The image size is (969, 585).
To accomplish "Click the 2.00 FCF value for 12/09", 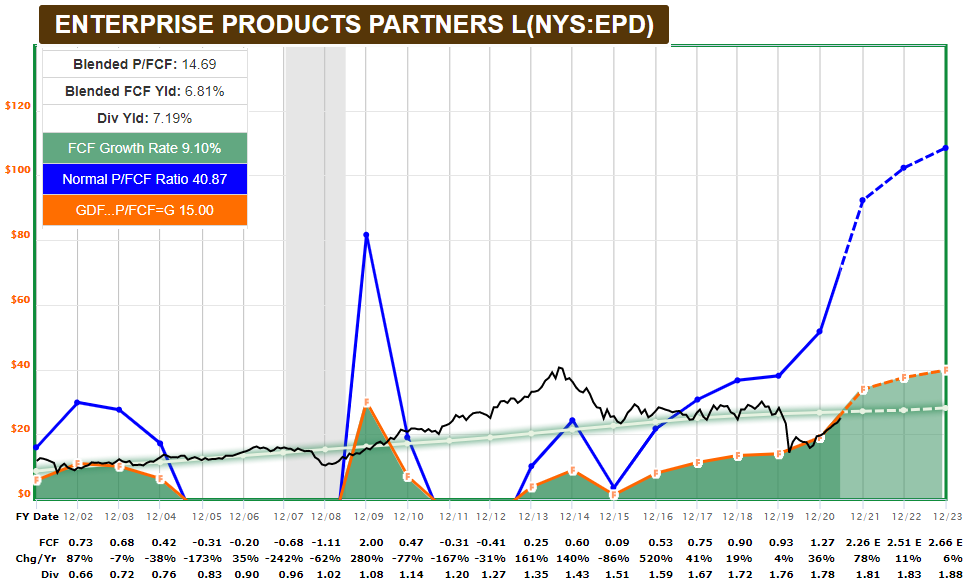I will click(x=371, y=542).
